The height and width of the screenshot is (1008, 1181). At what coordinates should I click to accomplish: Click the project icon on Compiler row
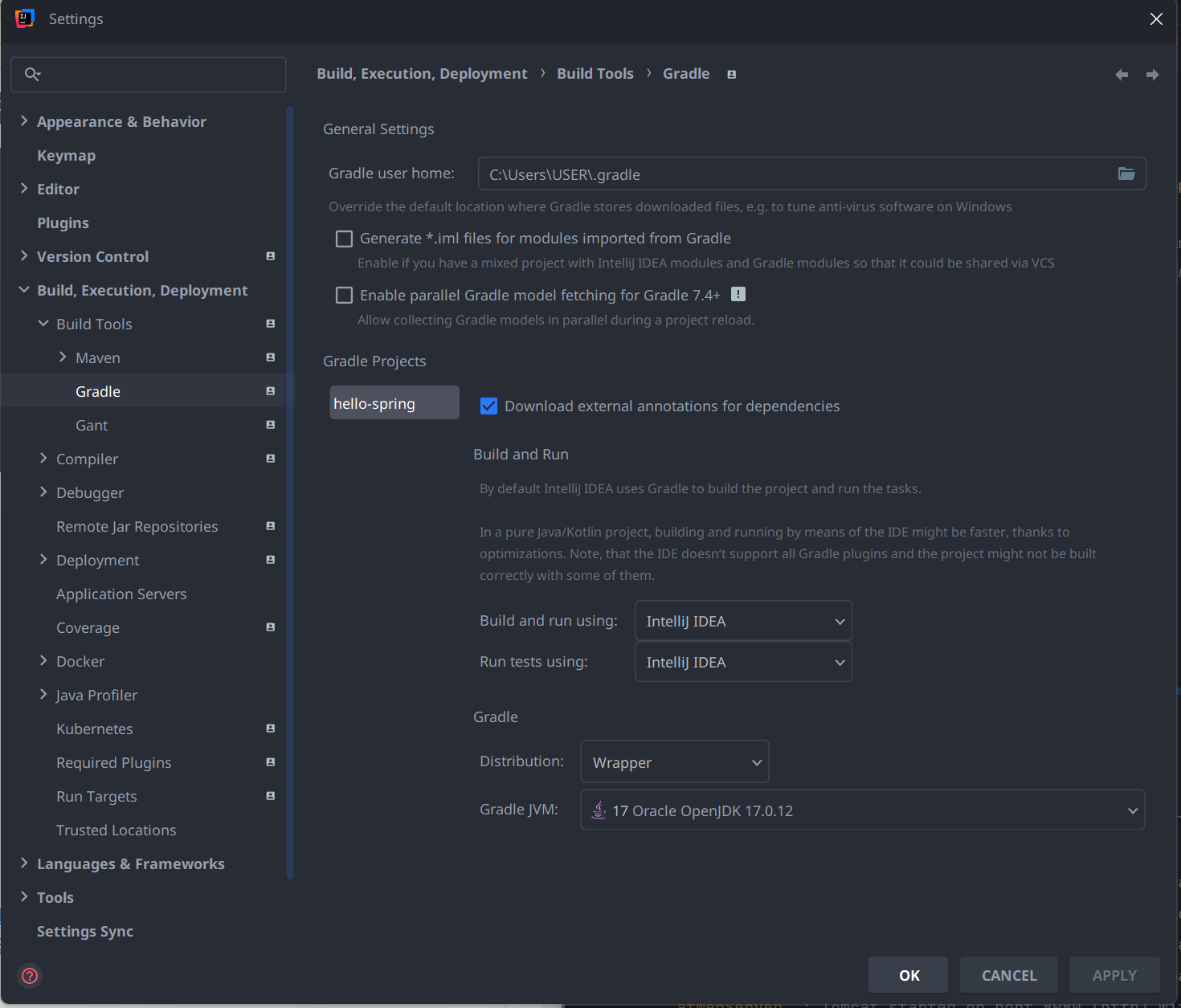click(271, 459)
